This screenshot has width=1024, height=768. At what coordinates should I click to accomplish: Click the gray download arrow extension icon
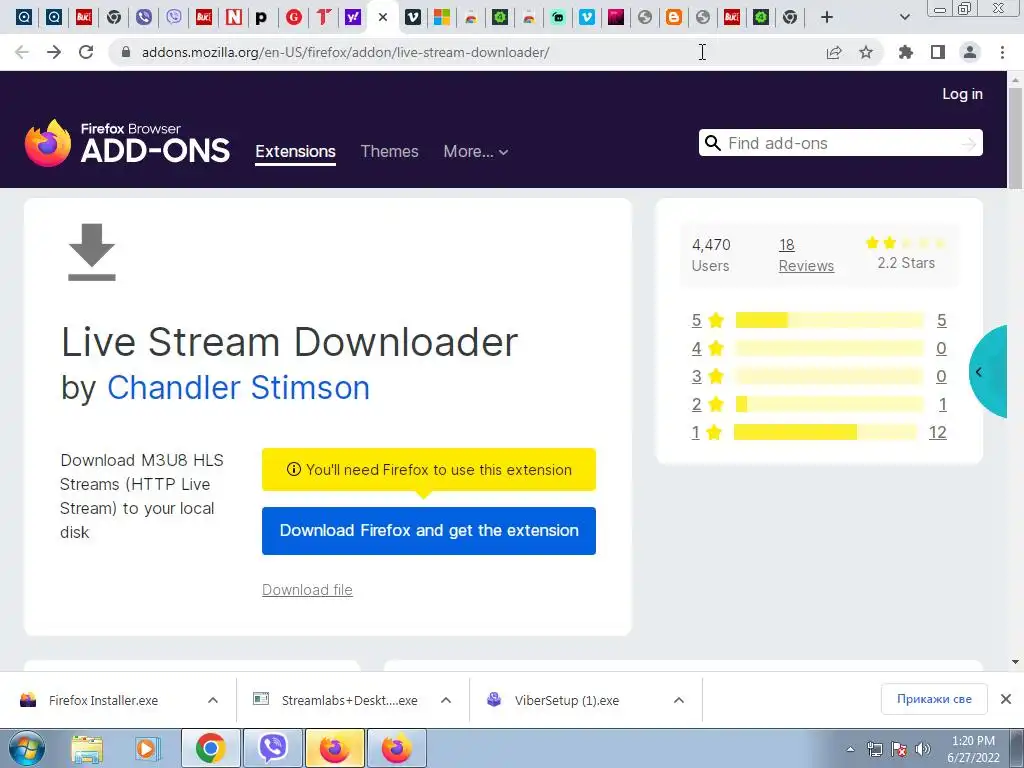(92, 252)
